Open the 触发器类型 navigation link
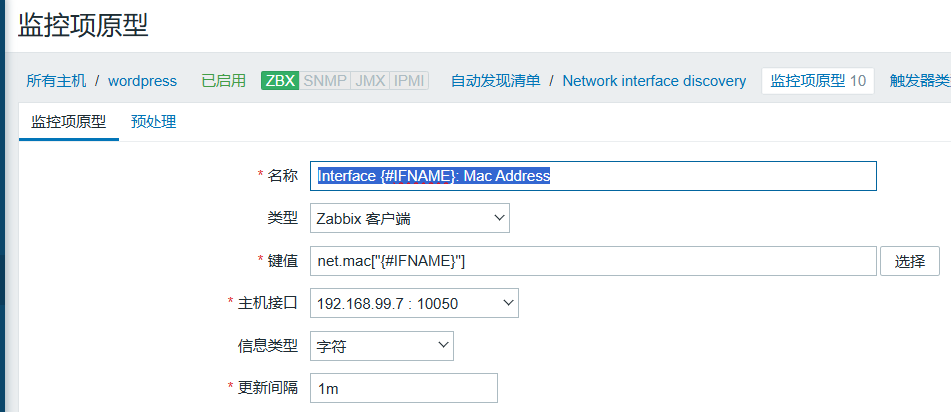Viewport: 951px width, 412px height. [920, 81]
